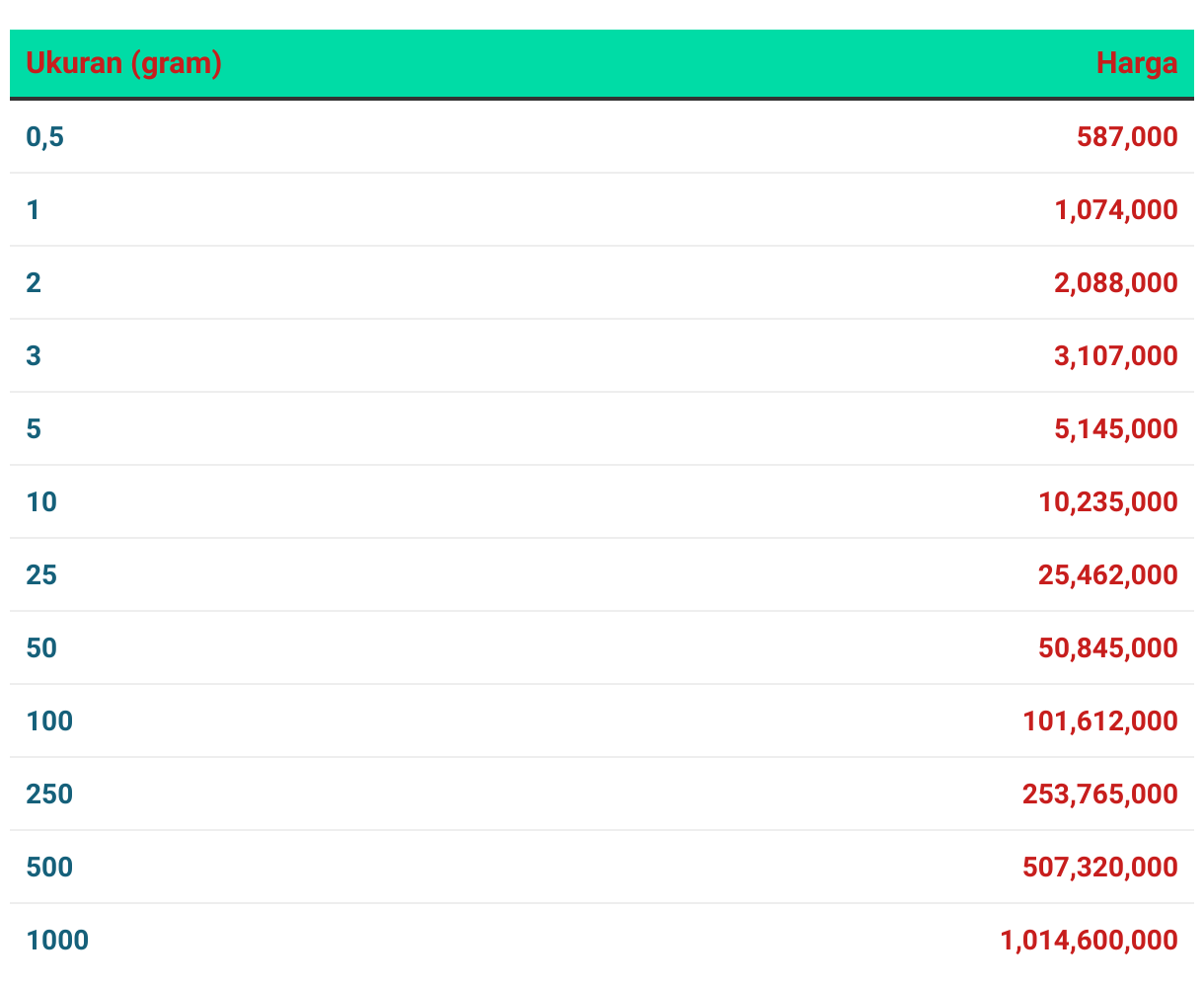Screen dimensions: 1204x985
Task: Select the 500 gram size cell
Action: coord(49,867)
